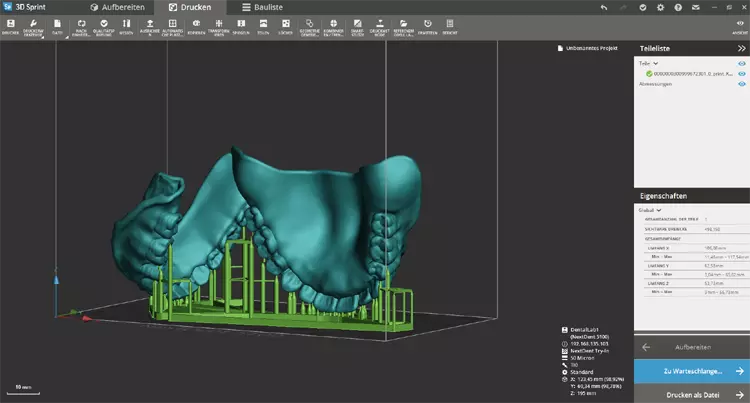The width and height of the screenshot is (750, 403).
Task: Expand the Datei corner arrow
Action: (66, 37)
